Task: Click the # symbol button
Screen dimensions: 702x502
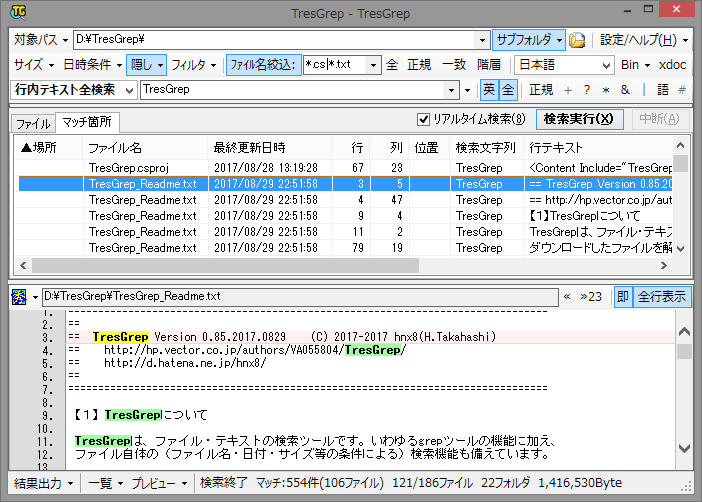Action: pyautogui.click(x=682, y=90)
